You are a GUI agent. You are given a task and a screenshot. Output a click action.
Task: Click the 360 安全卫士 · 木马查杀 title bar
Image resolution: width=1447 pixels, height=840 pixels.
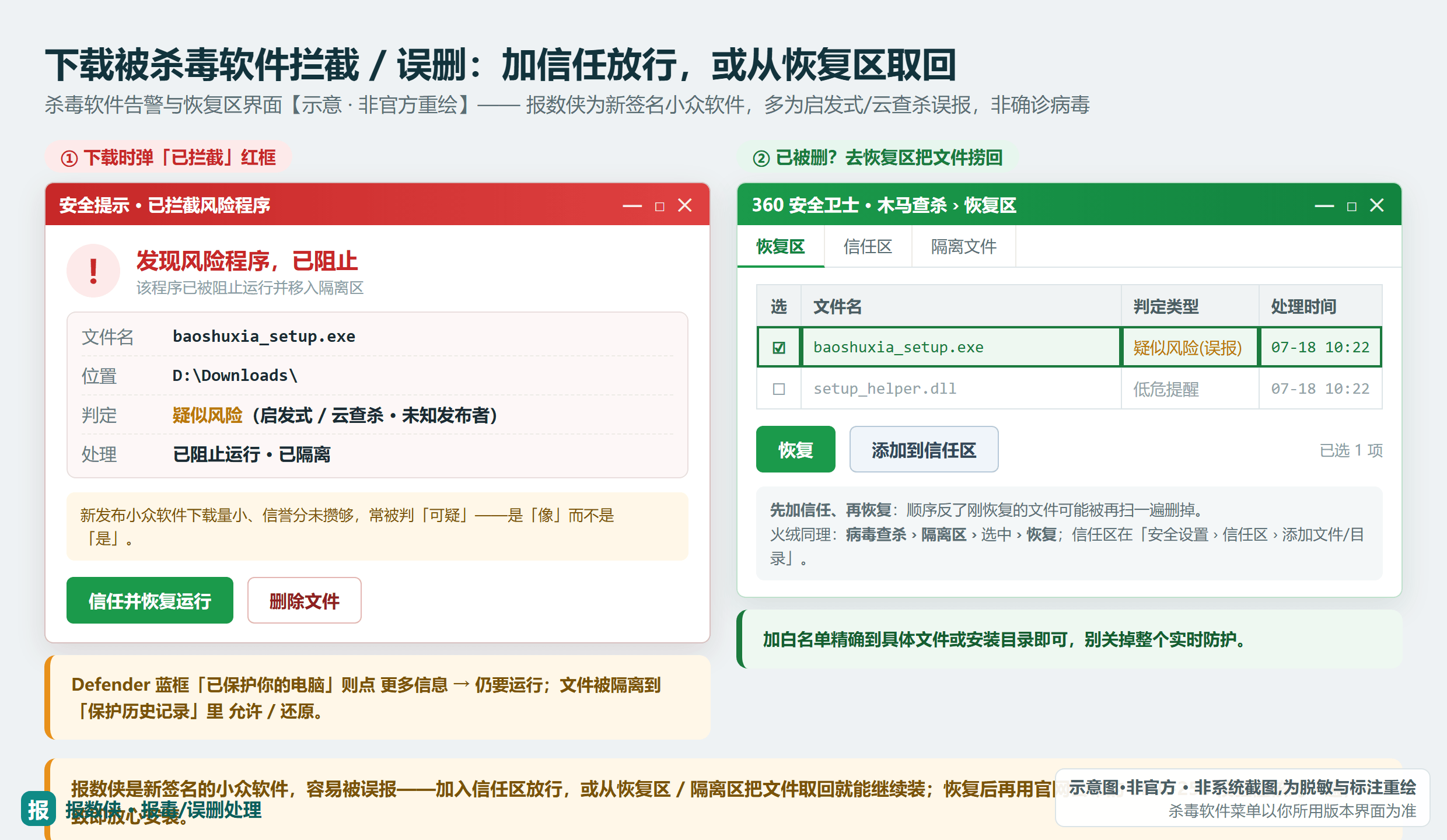pyautogui.click(x=1069, y=205)
